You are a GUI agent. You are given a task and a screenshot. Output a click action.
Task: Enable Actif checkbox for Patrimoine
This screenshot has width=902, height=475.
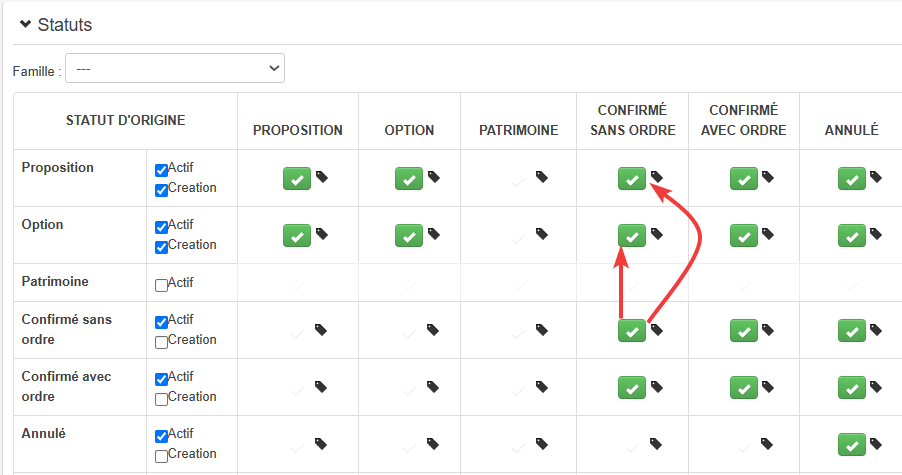[x=161, y=284]
